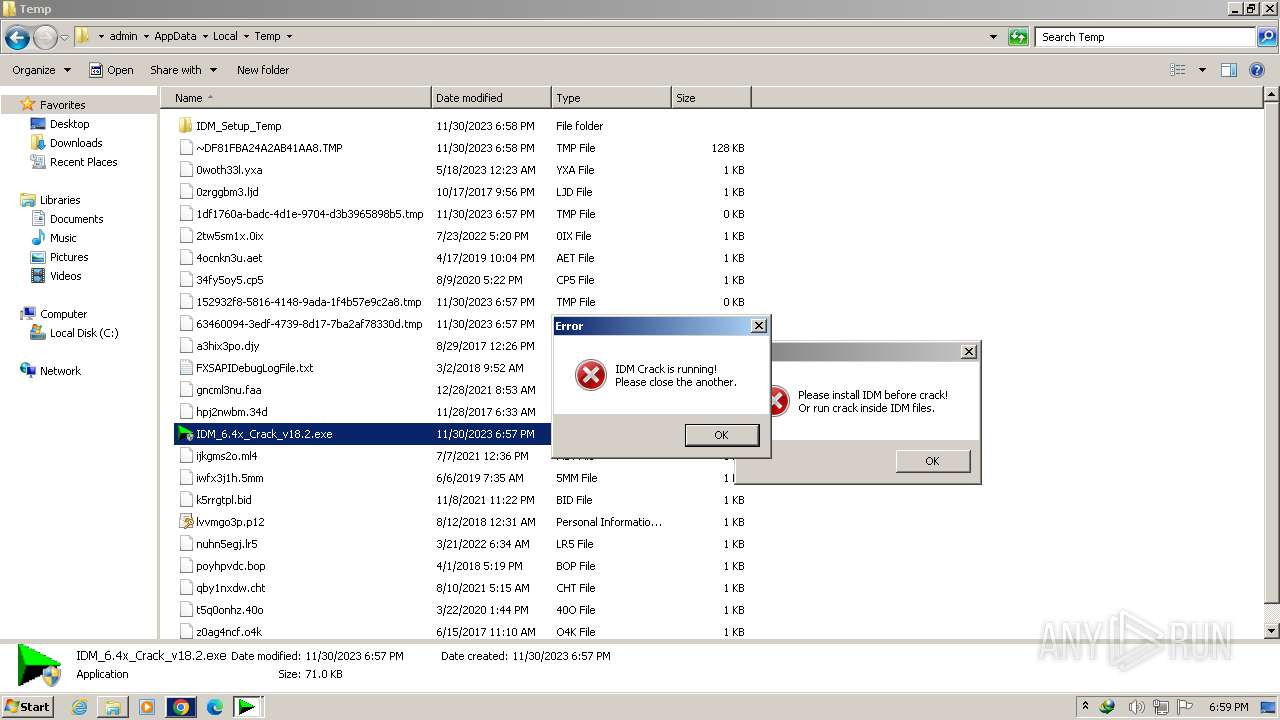Select Libraries in navigation pane

point(60,200)
